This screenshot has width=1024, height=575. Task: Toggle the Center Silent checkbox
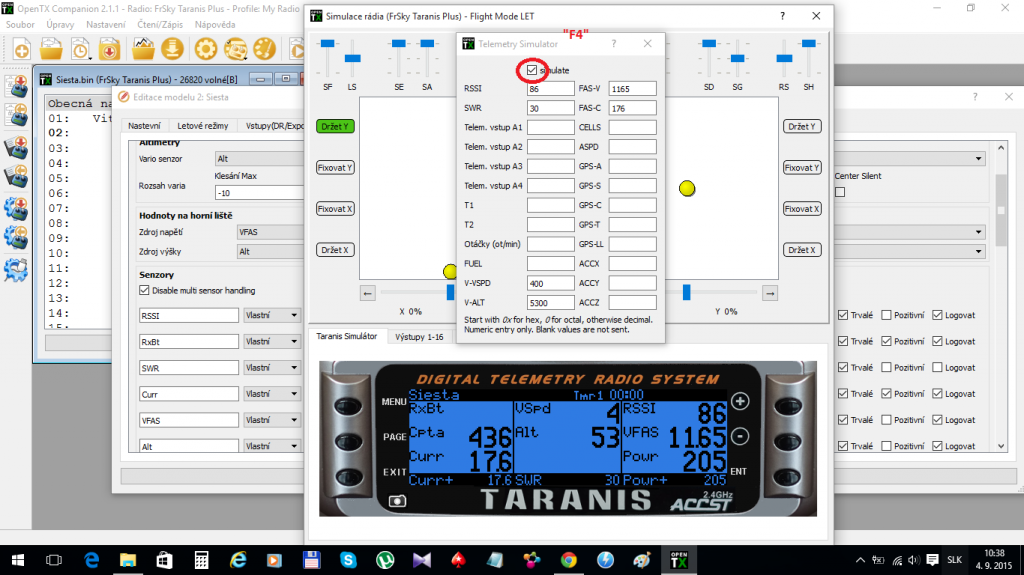[x=840, y=192]
